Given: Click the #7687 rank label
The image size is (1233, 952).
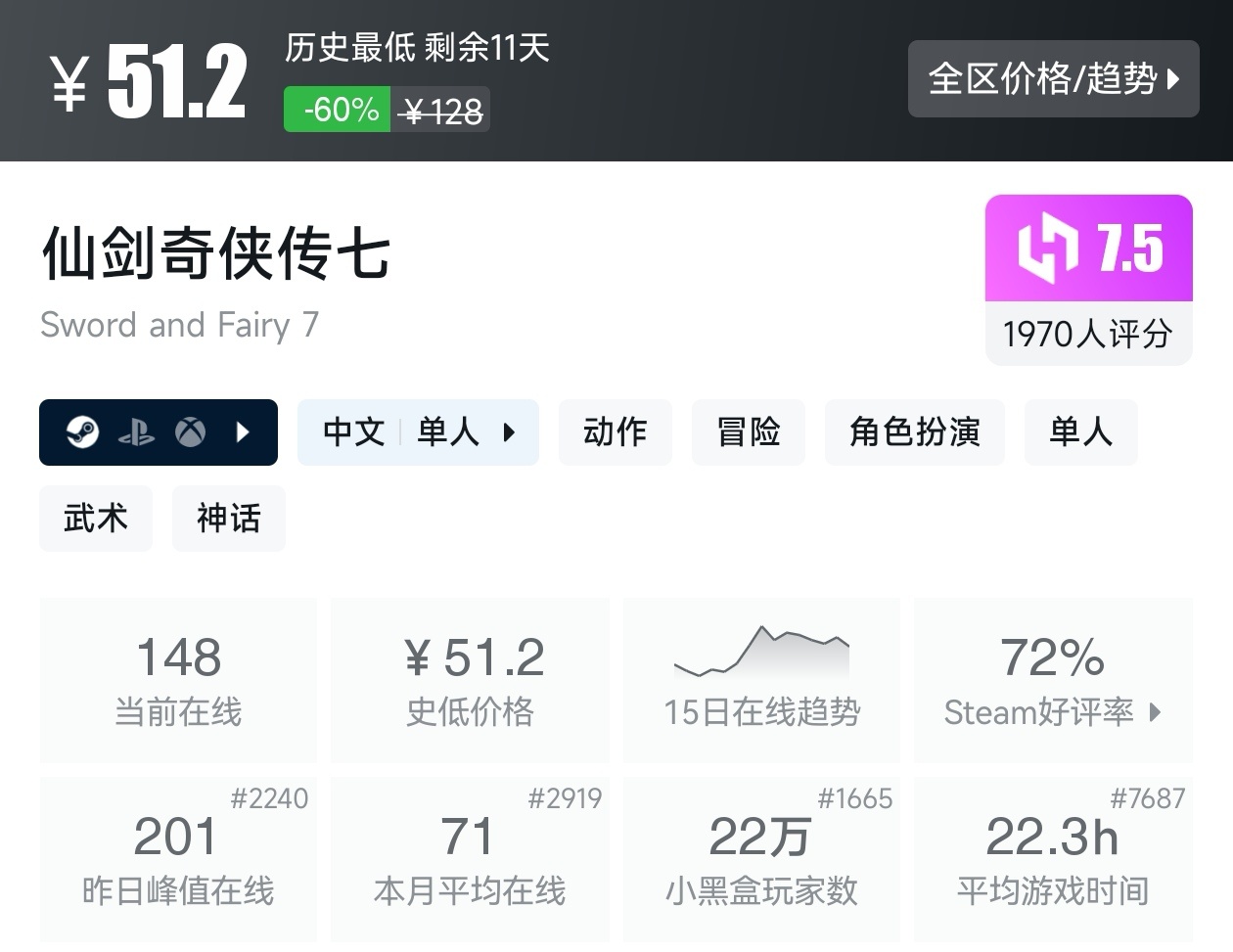Looking at the screenshot, I should pos(1148,799).
